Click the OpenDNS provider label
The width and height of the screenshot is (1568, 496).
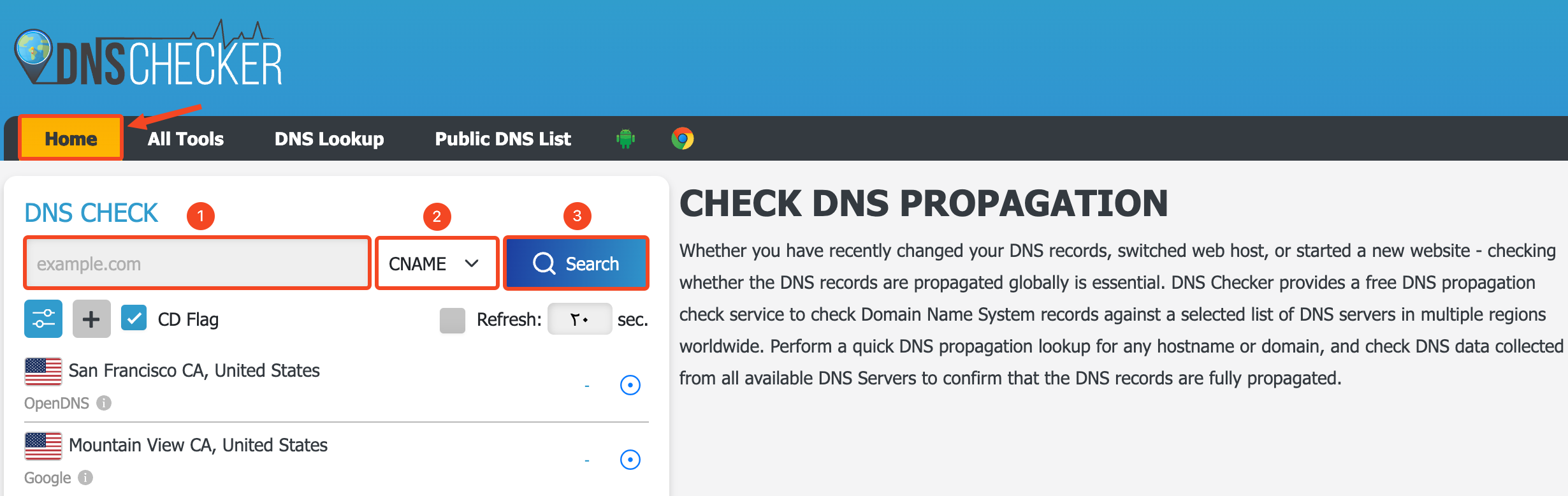[x=57, y=404]
